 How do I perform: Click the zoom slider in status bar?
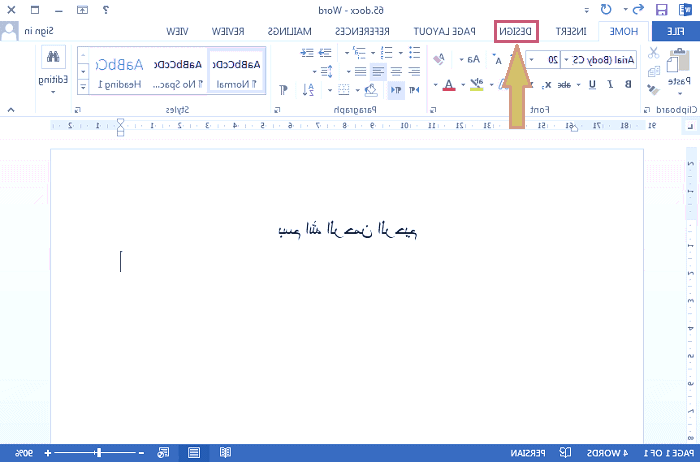(x=98, y=453)
